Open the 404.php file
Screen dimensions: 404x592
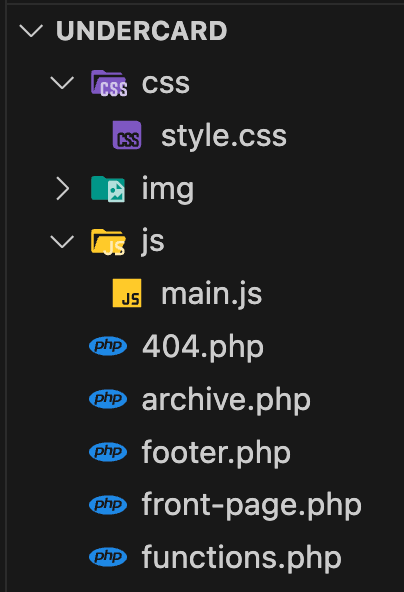coord(203,347)
